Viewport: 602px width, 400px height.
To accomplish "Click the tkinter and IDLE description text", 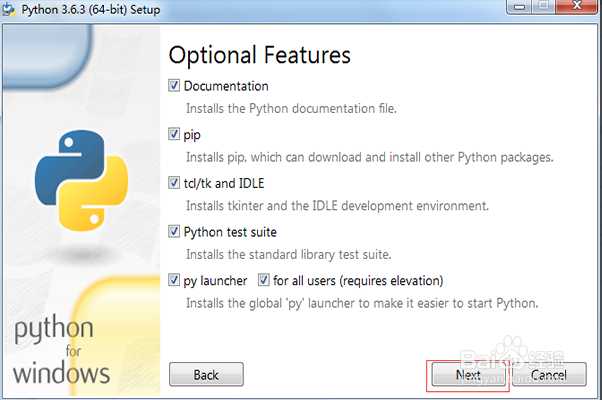I will point(337,206).
